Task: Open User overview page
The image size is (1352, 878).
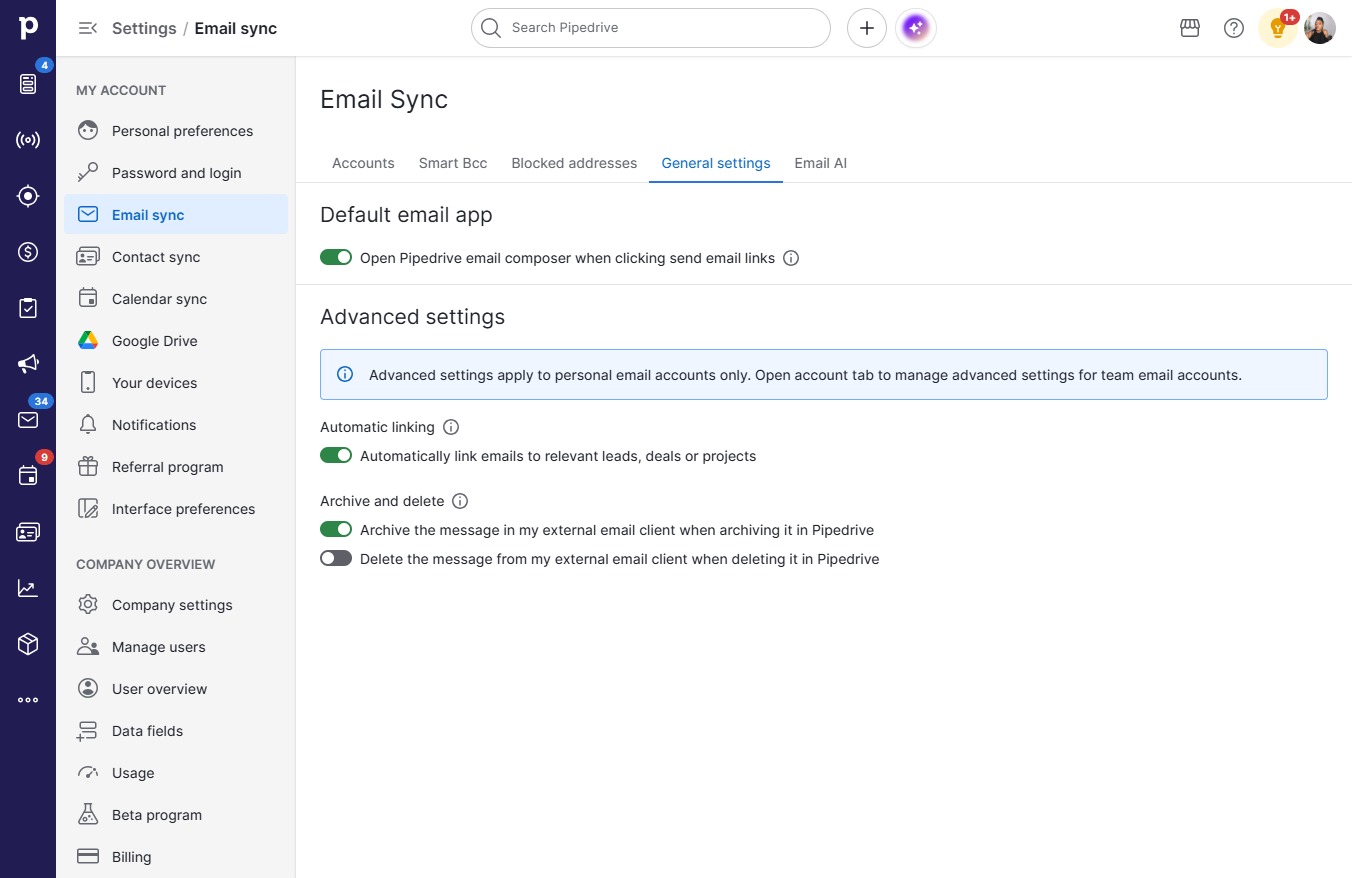Action: (176, 689)
